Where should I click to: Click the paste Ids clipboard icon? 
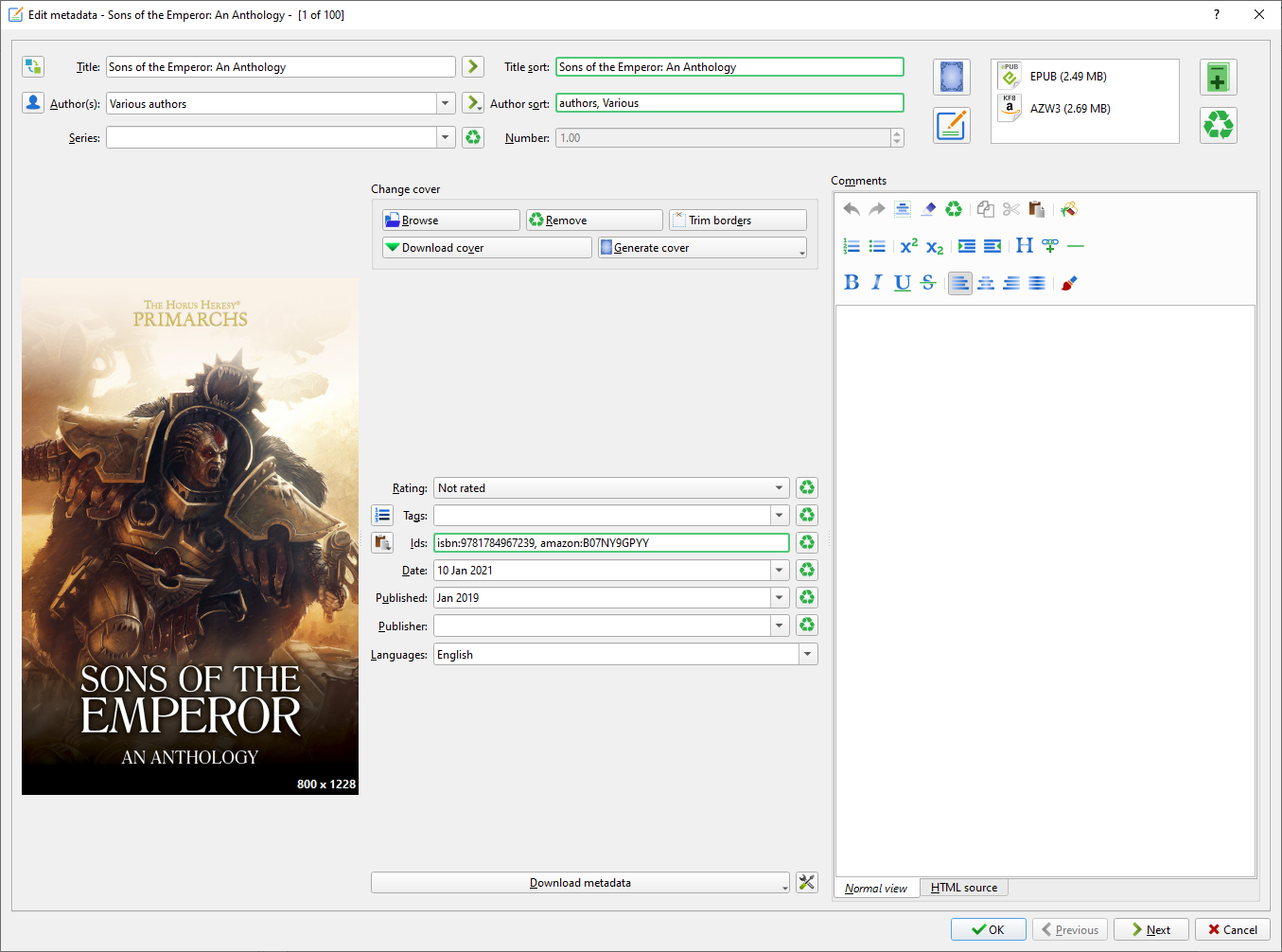tap(382, 542)
